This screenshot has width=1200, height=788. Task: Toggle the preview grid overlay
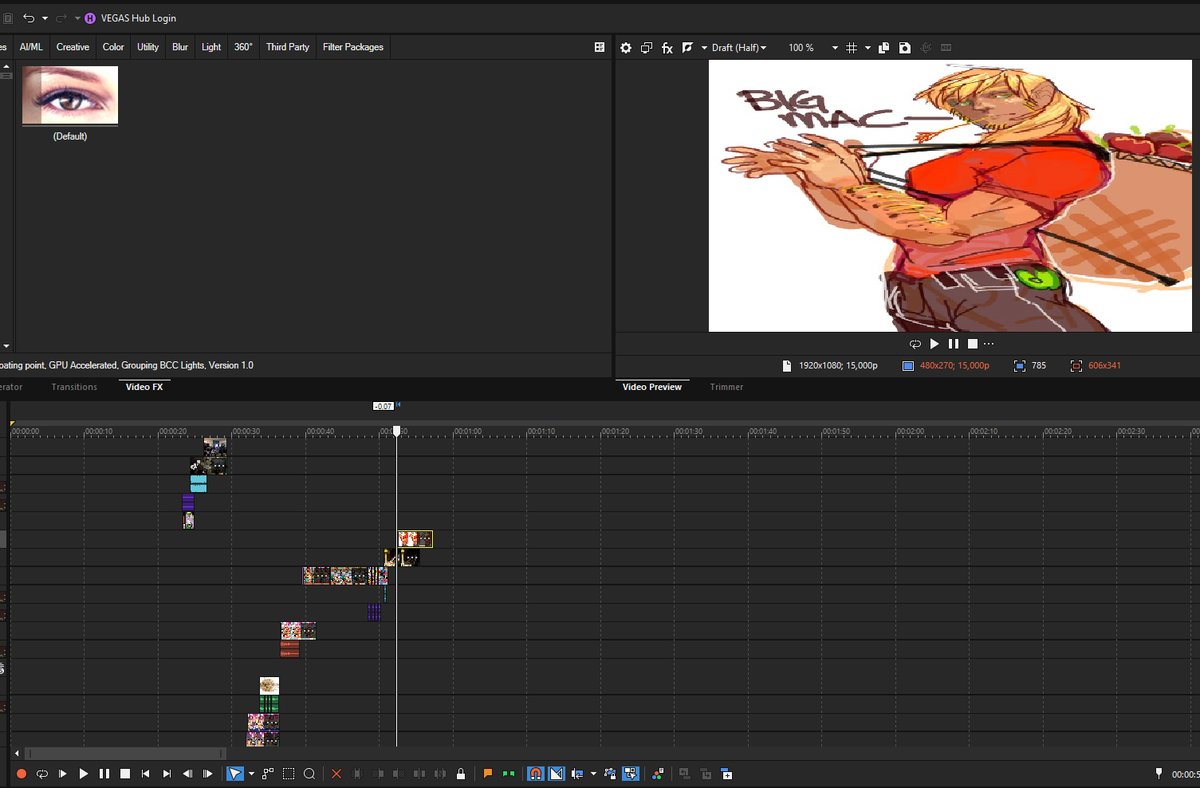(x=851, y=47)
